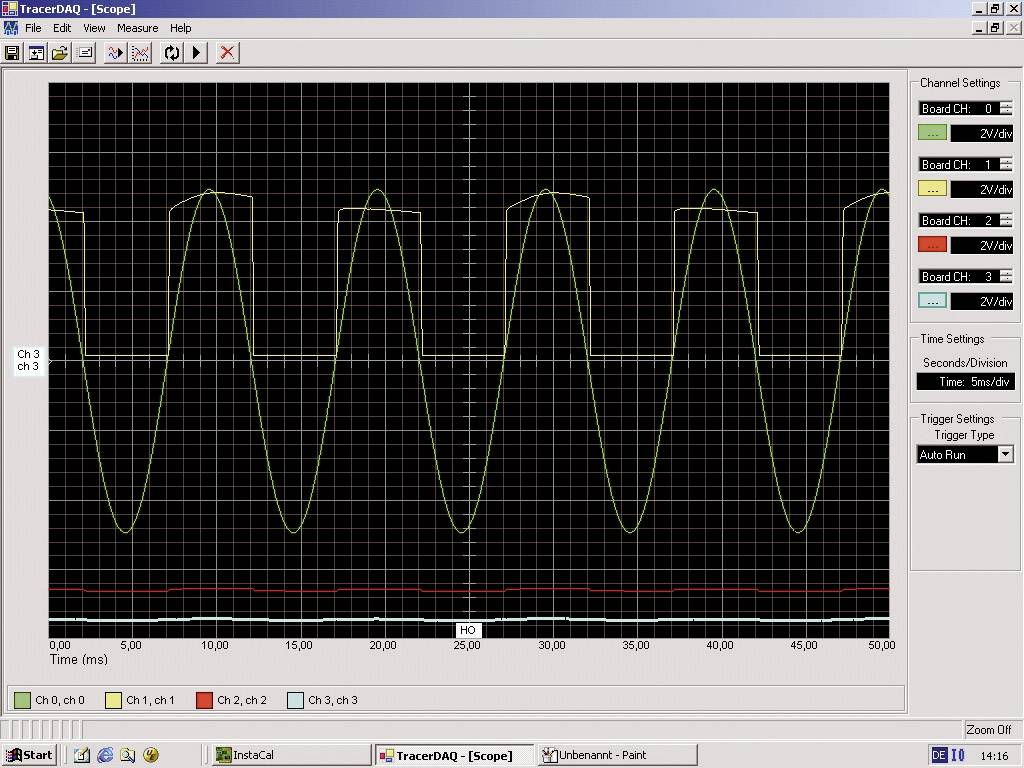The image size is (1024, 768).
Task: Select the waveform signal toolbar icon
Action: [x=114, y=53]
